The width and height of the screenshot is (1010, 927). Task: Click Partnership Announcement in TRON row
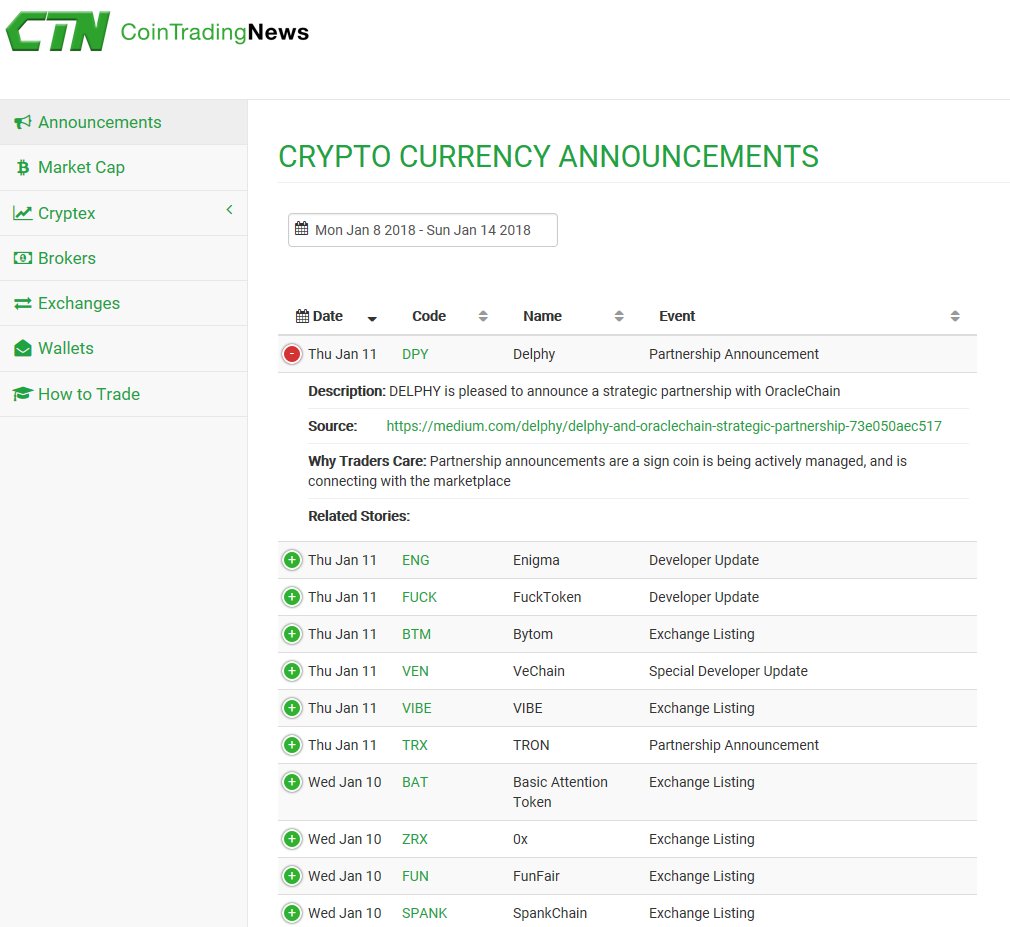(x=734, y=745)
